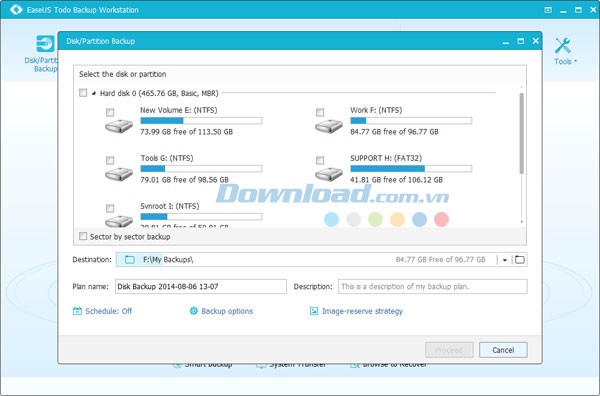Check SUPPORT H: partition checkbox

pyautogui.click(x=320, y=160)
